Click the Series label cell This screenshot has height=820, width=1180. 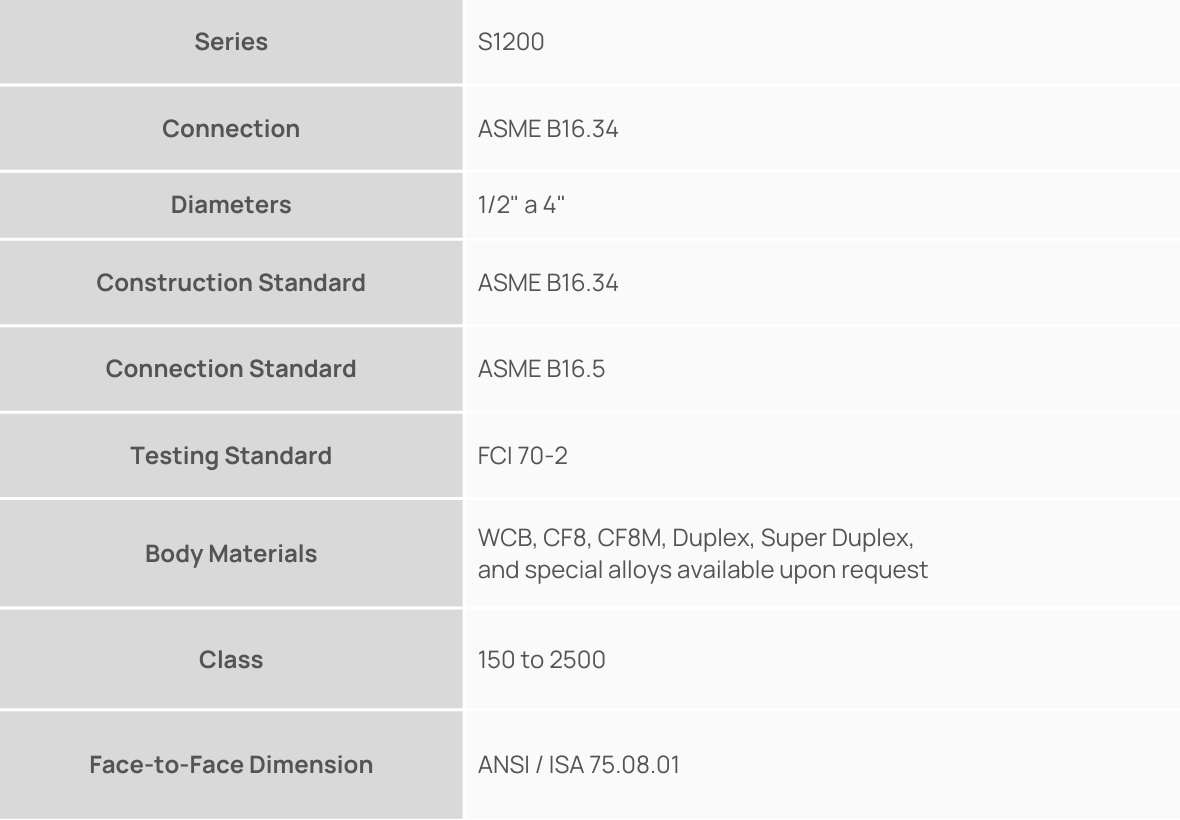point(231,43)
